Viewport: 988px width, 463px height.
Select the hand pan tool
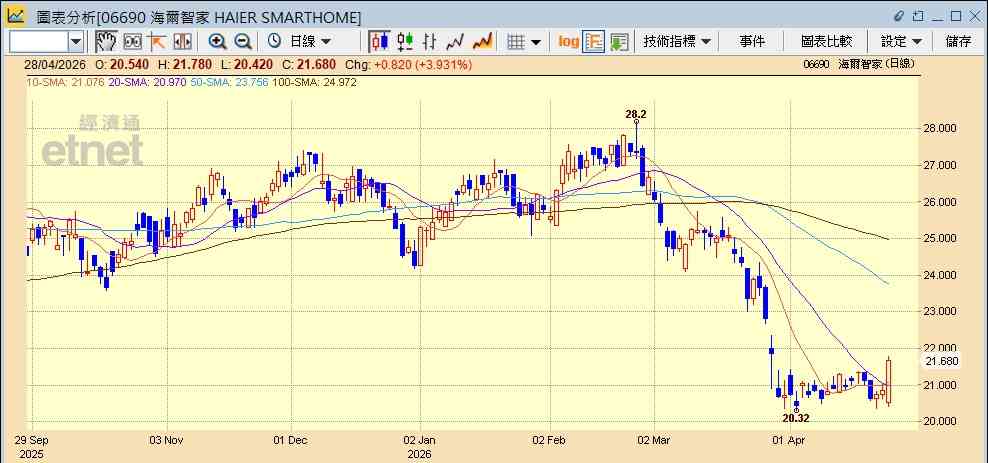click(x=106, y=42)
